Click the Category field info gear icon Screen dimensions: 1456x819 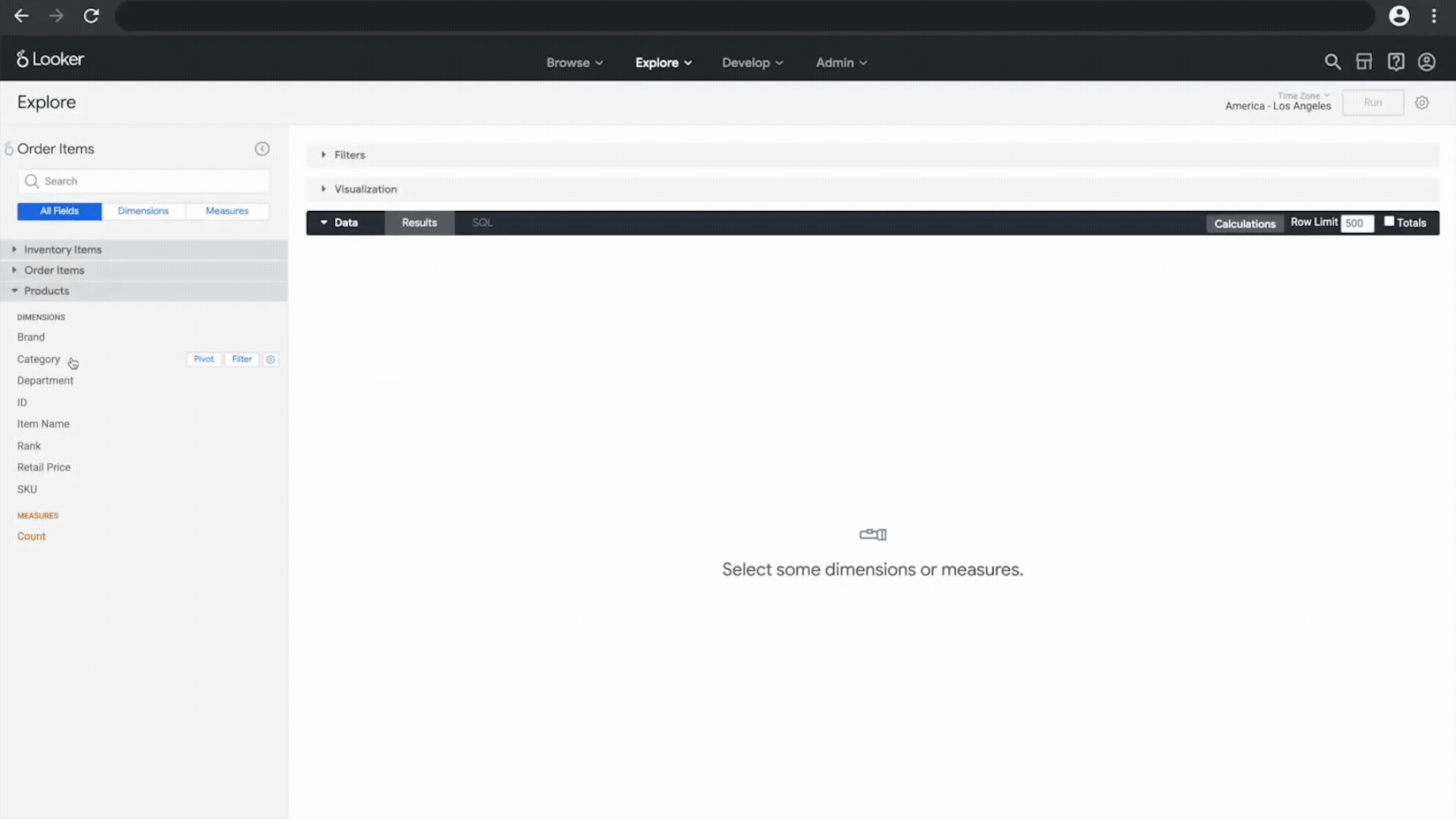point(271,359)
